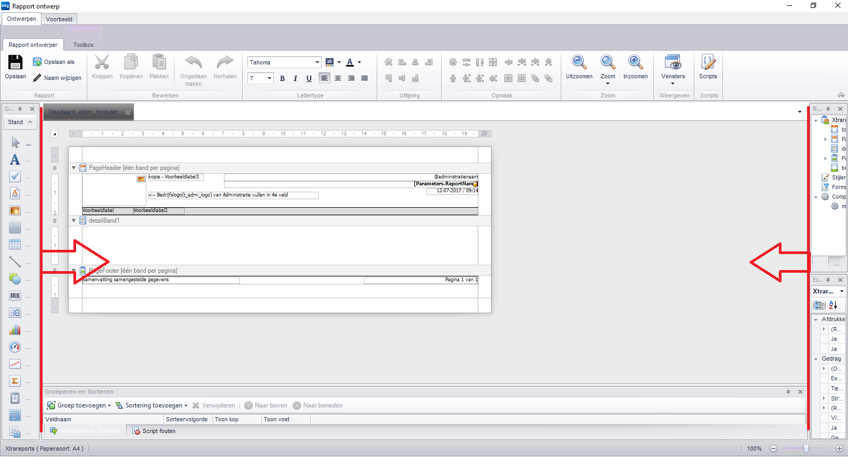The height and width of the screenshot is (457, 848).
Task: Redo with the Herhalen arrow
Action: click(225, 62)
